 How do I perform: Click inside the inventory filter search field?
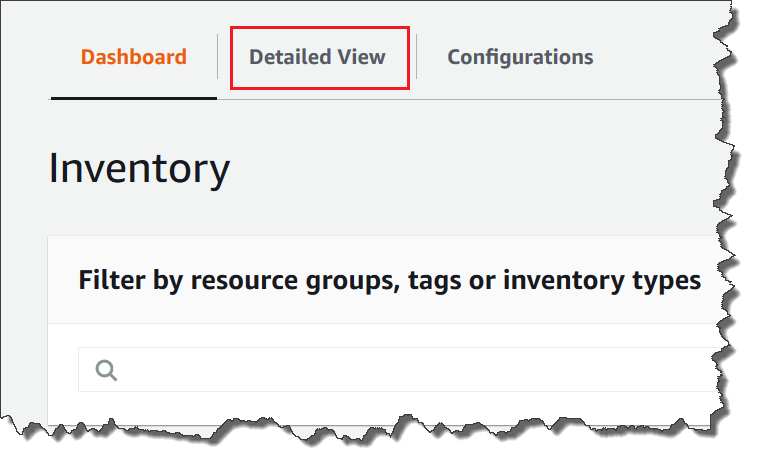[400, 370]
